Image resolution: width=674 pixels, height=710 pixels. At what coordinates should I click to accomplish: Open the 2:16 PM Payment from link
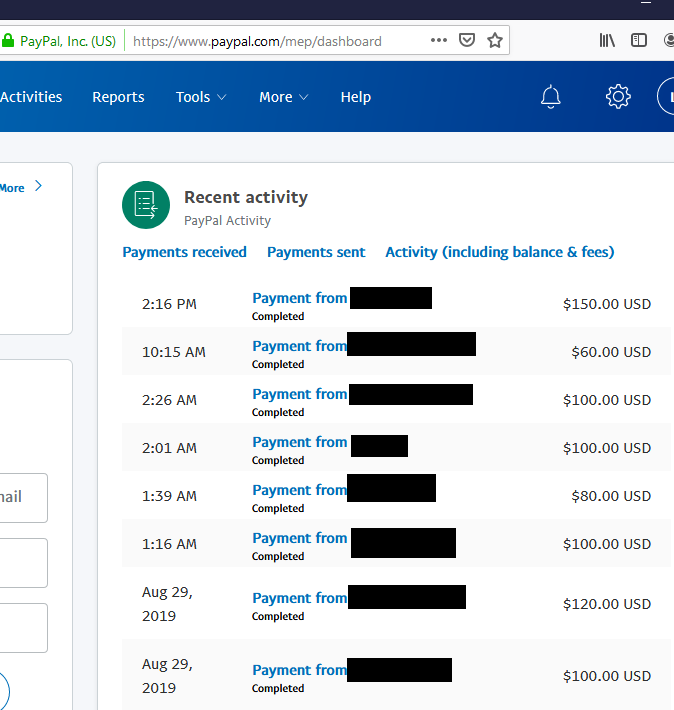coord(299,298)
